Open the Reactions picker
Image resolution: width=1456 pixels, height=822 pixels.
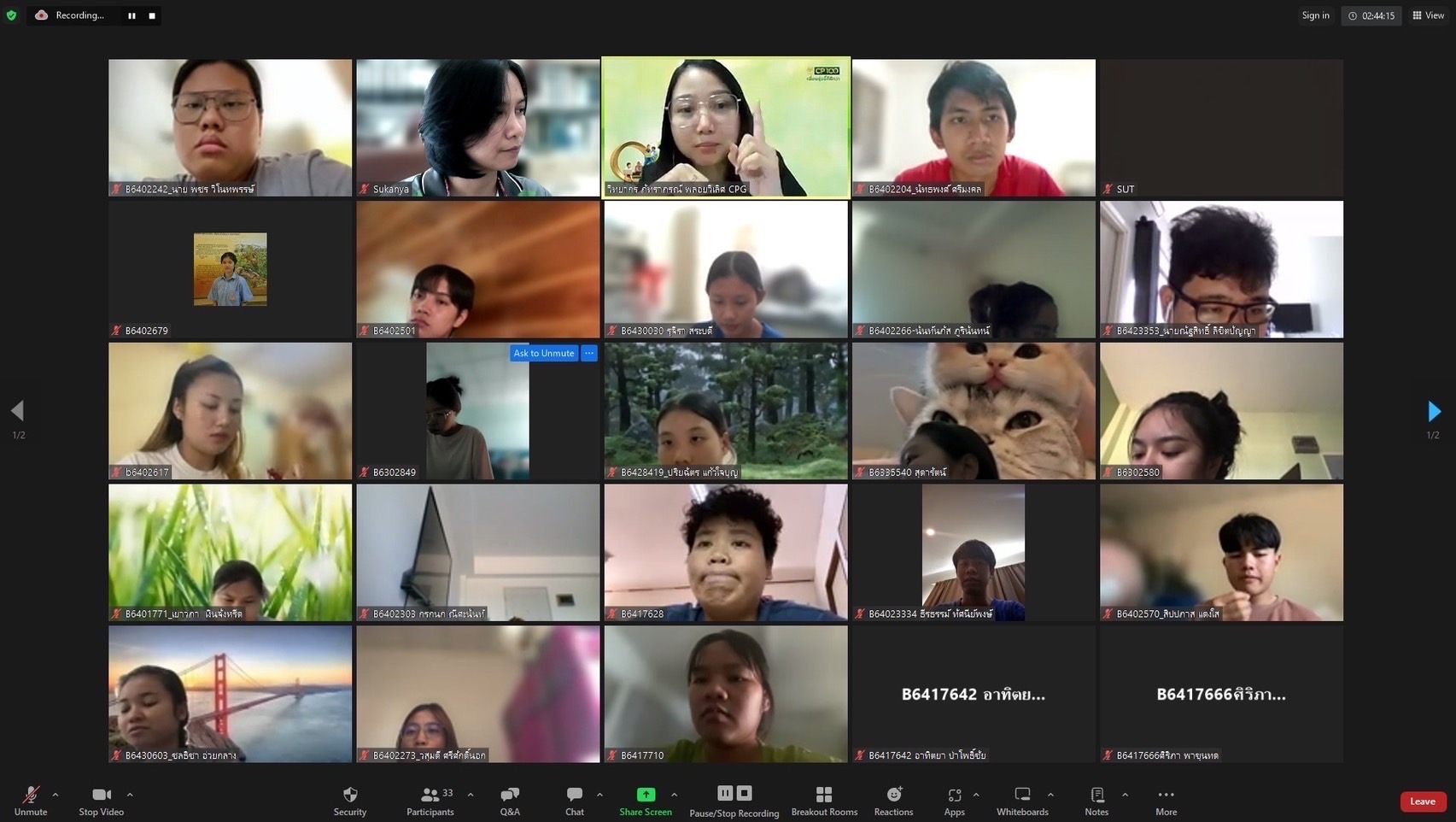(x=893, y=801)
